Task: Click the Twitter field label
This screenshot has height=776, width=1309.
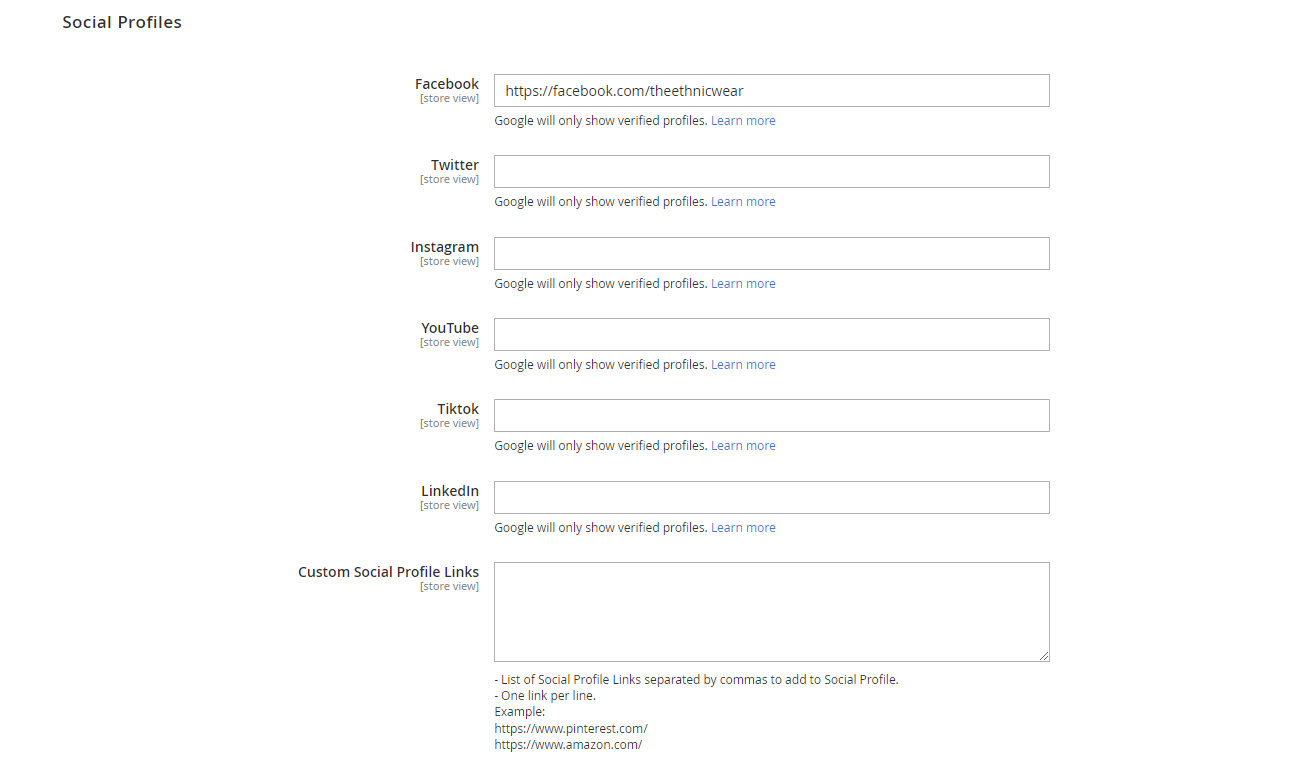Action: tap(454, 165)
